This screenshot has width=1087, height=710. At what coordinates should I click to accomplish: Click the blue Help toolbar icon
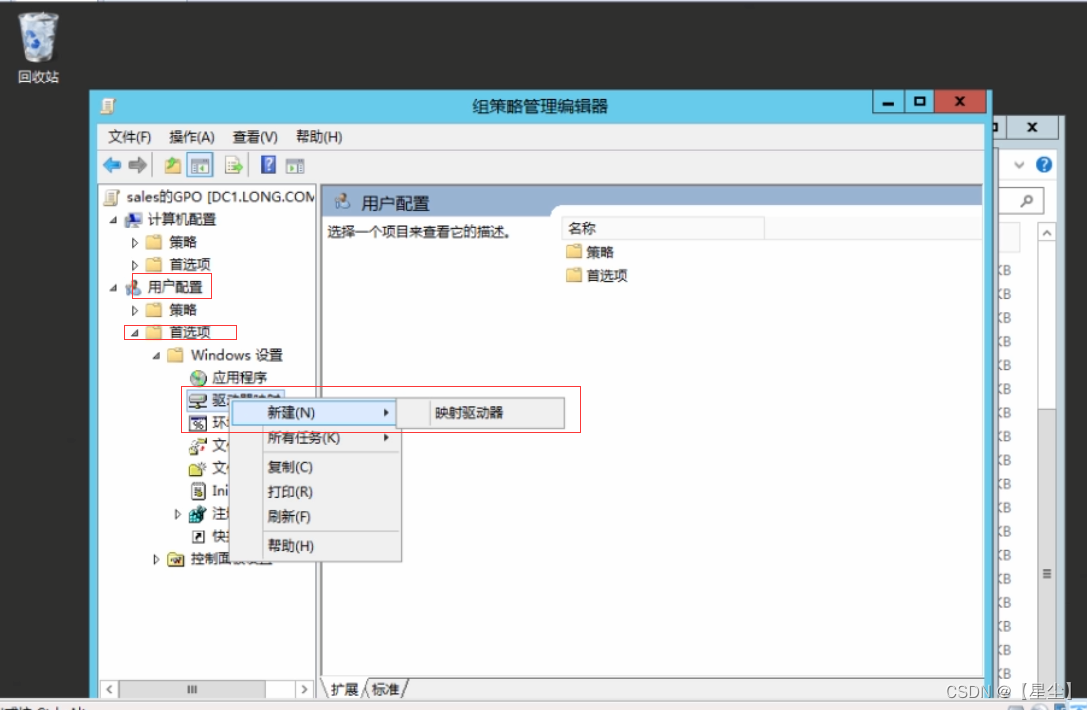click(268, 165)
